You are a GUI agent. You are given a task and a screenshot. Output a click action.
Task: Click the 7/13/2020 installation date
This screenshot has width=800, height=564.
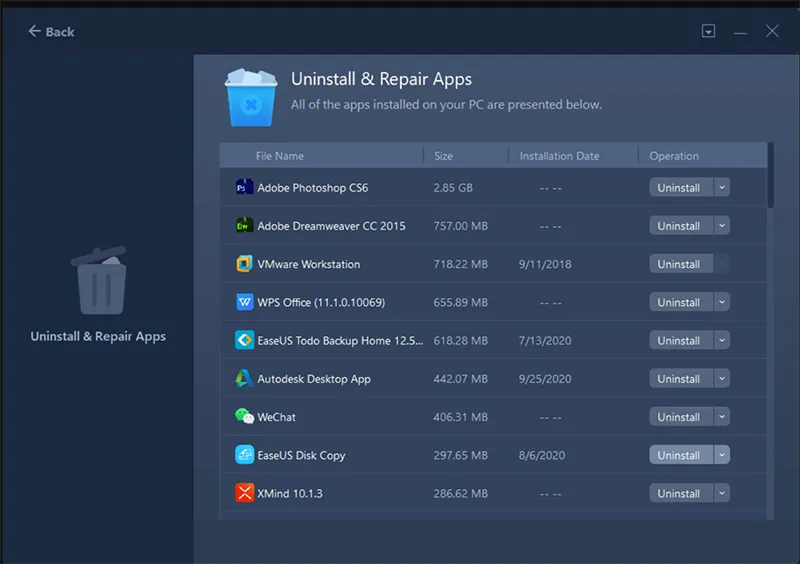click(545, 340)
